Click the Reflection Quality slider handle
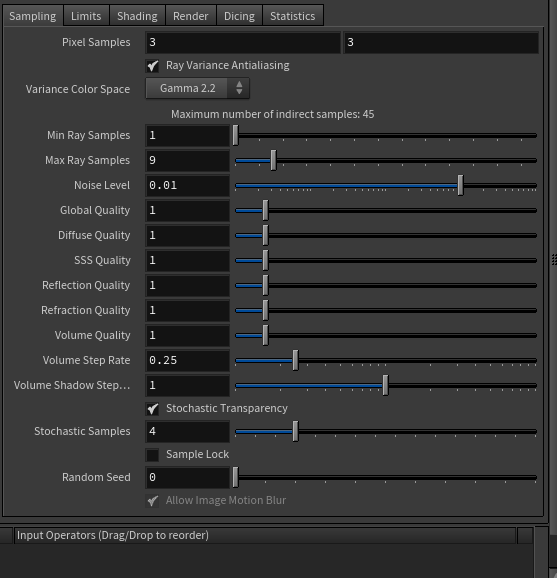 265,285
